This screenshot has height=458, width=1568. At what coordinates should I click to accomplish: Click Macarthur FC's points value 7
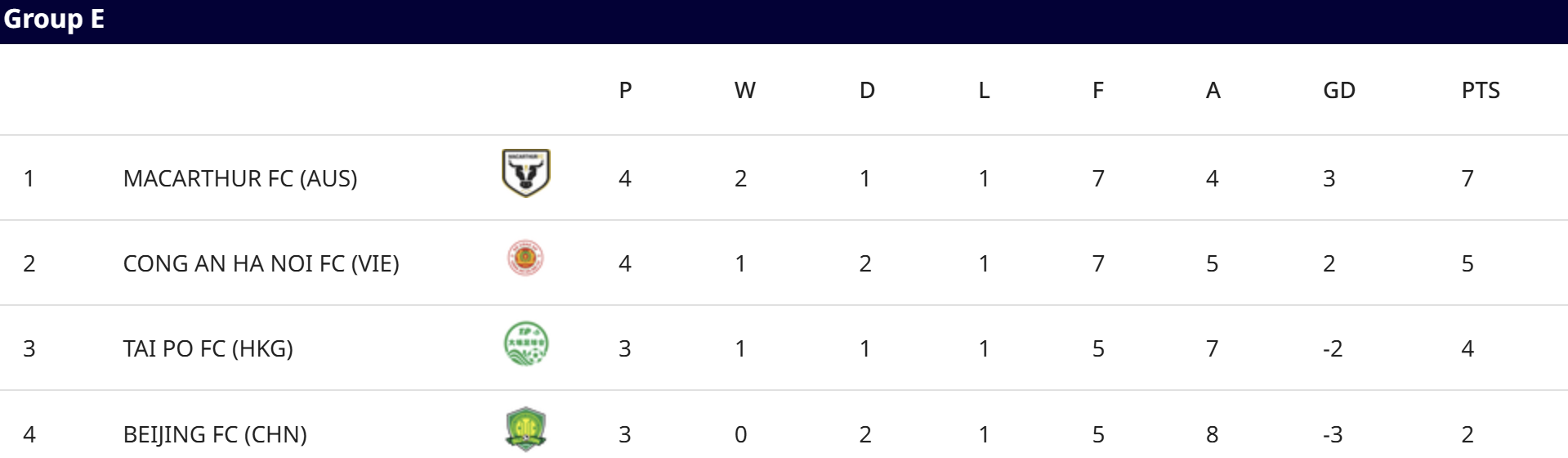tap(1467, 178)
